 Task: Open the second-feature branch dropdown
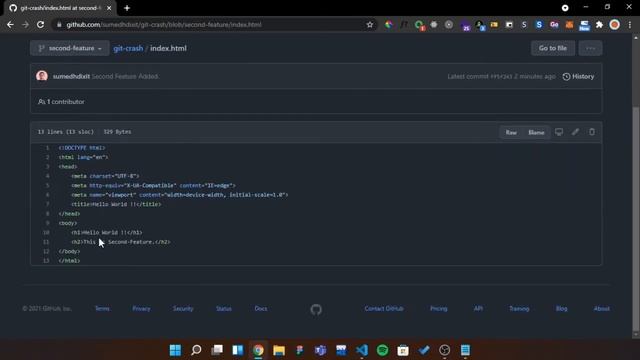coord(69,48)
